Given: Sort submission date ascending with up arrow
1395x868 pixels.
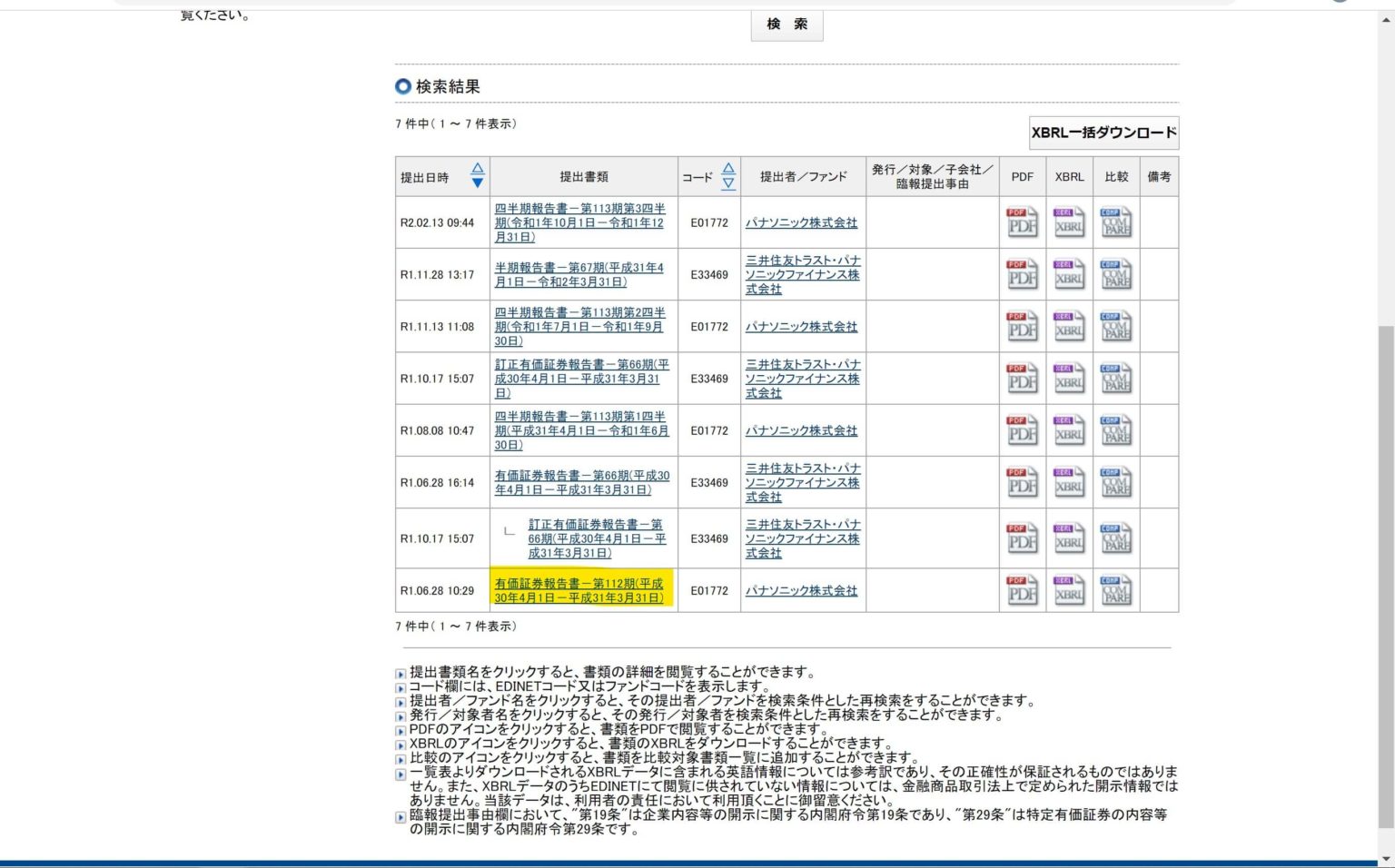Looking at the screenshot, I should click(477, 168).
